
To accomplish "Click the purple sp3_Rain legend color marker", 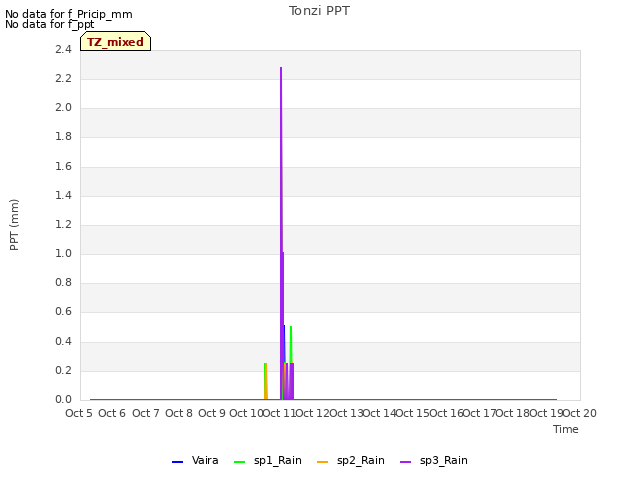I will coord(405,462).
